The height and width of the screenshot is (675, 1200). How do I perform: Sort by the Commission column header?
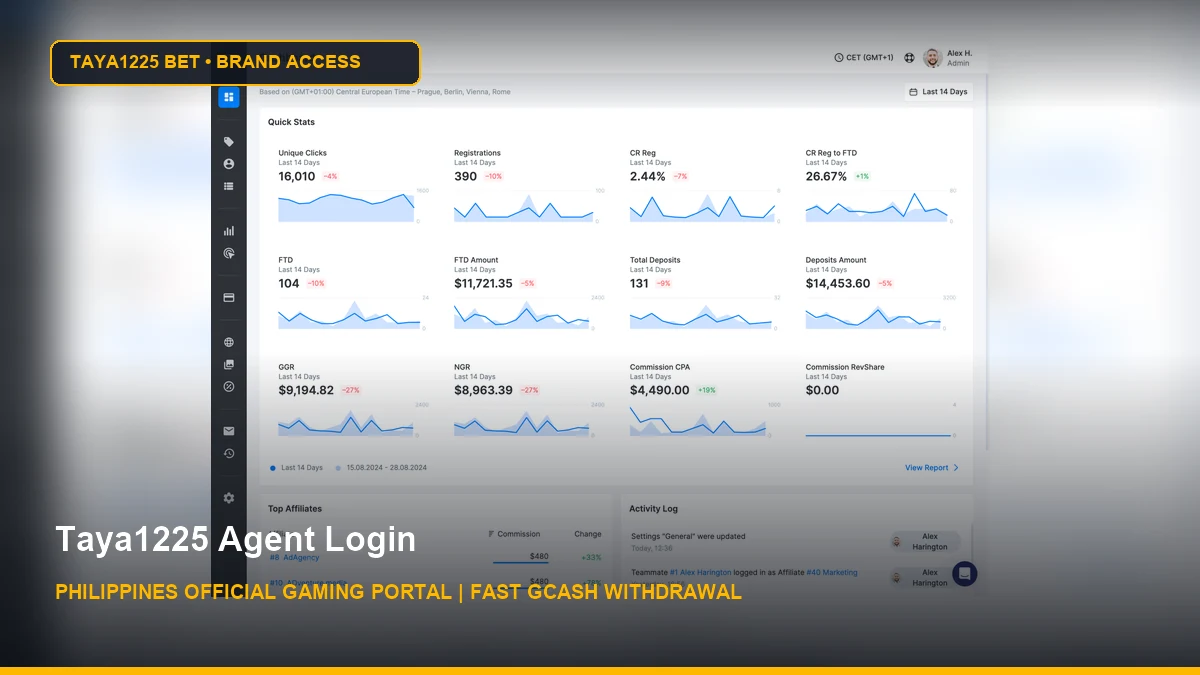coord(514,534)
